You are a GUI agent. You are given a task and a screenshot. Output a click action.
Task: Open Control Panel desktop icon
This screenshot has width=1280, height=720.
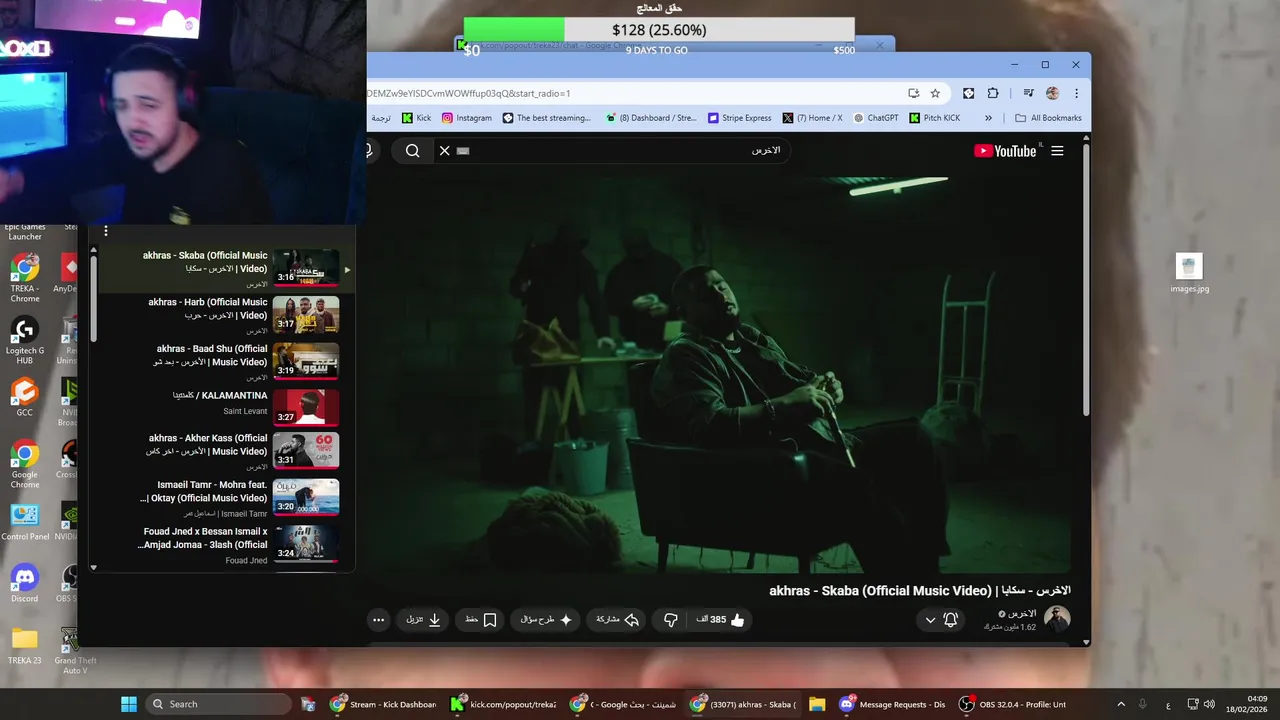pyautogui.click(x=25, y=522)
